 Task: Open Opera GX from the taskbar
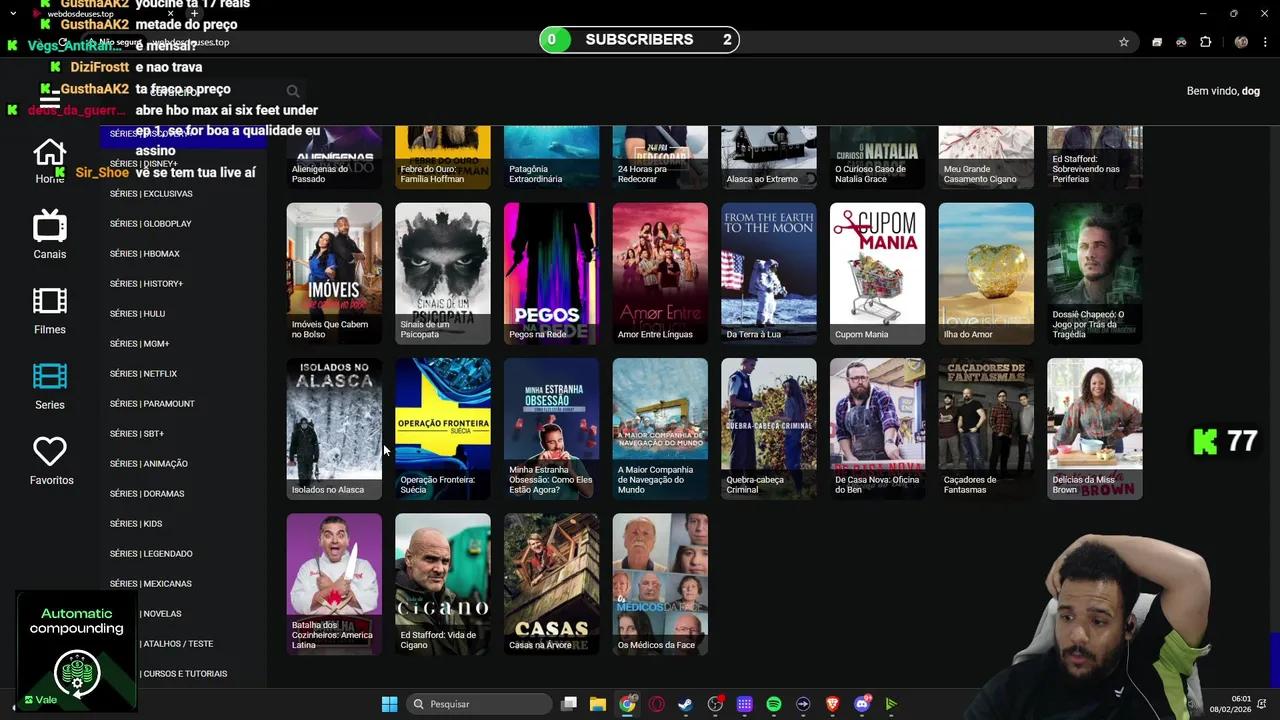tap(657, 704)
